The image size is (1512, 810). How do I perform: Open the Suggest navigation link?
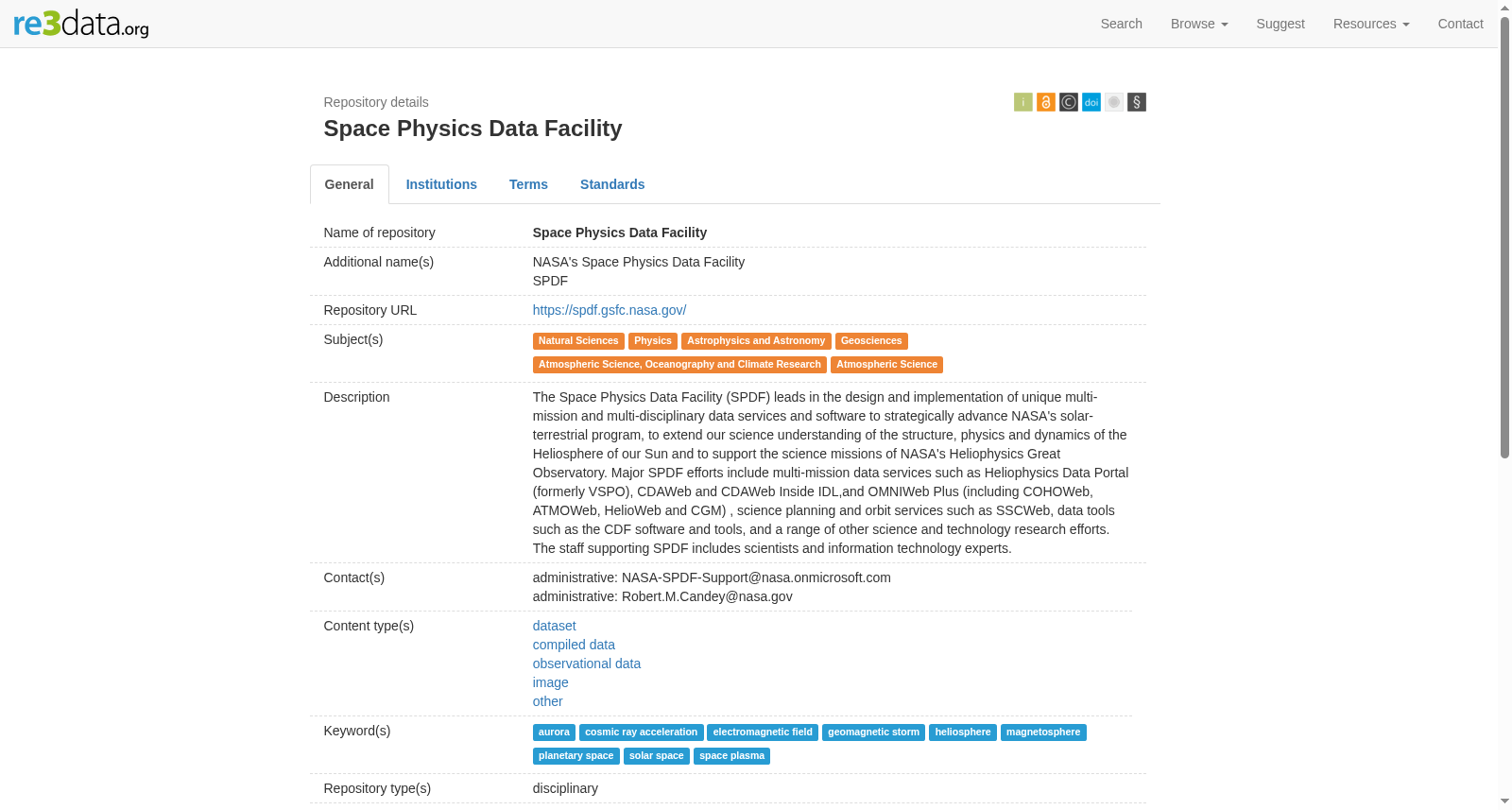point(1280,24)
